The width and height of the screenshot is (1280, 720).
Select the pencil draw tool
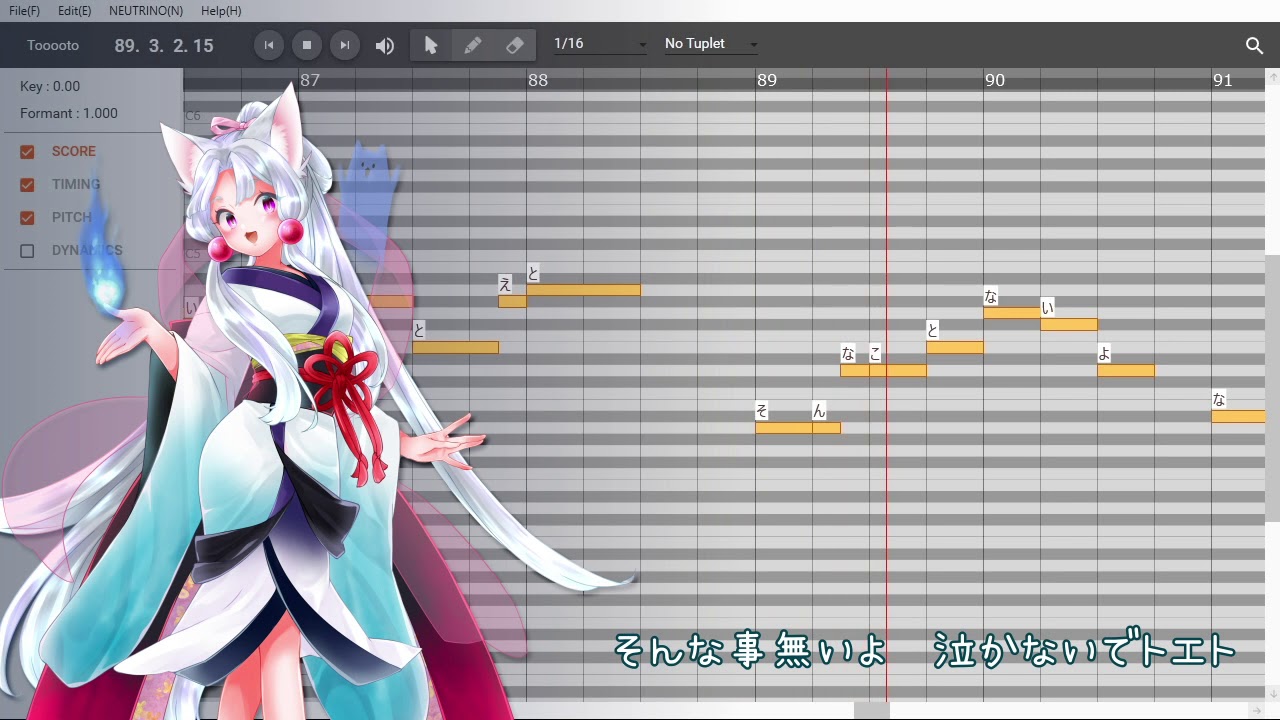(473, 45)
